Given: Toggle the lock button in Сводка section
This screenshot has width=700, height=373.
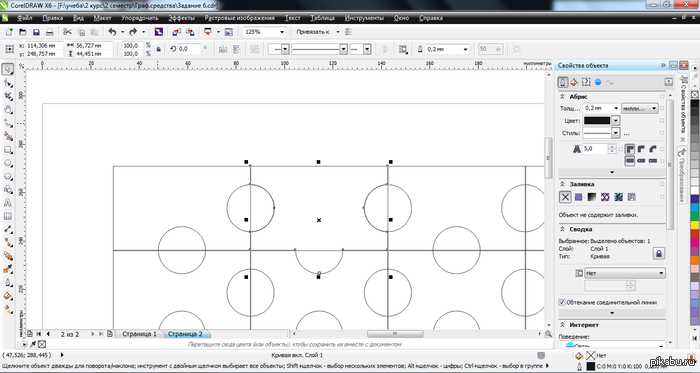Looking at the screenshot, I should click(x=658, y=253).
